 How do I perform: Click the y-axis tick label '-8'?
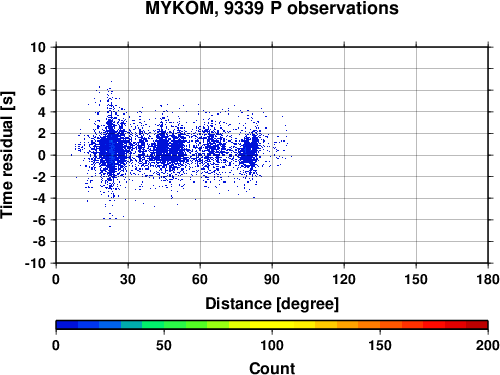tap(39, 242)
